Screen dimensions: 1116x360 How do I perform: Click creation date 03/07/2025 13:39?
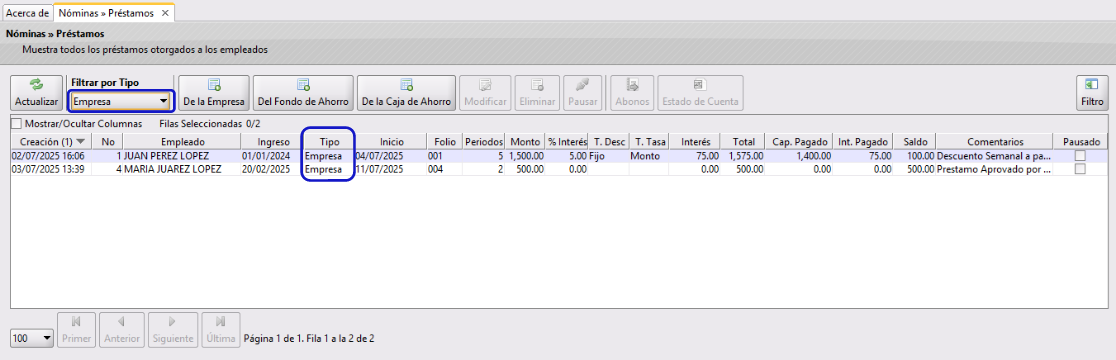52,169
